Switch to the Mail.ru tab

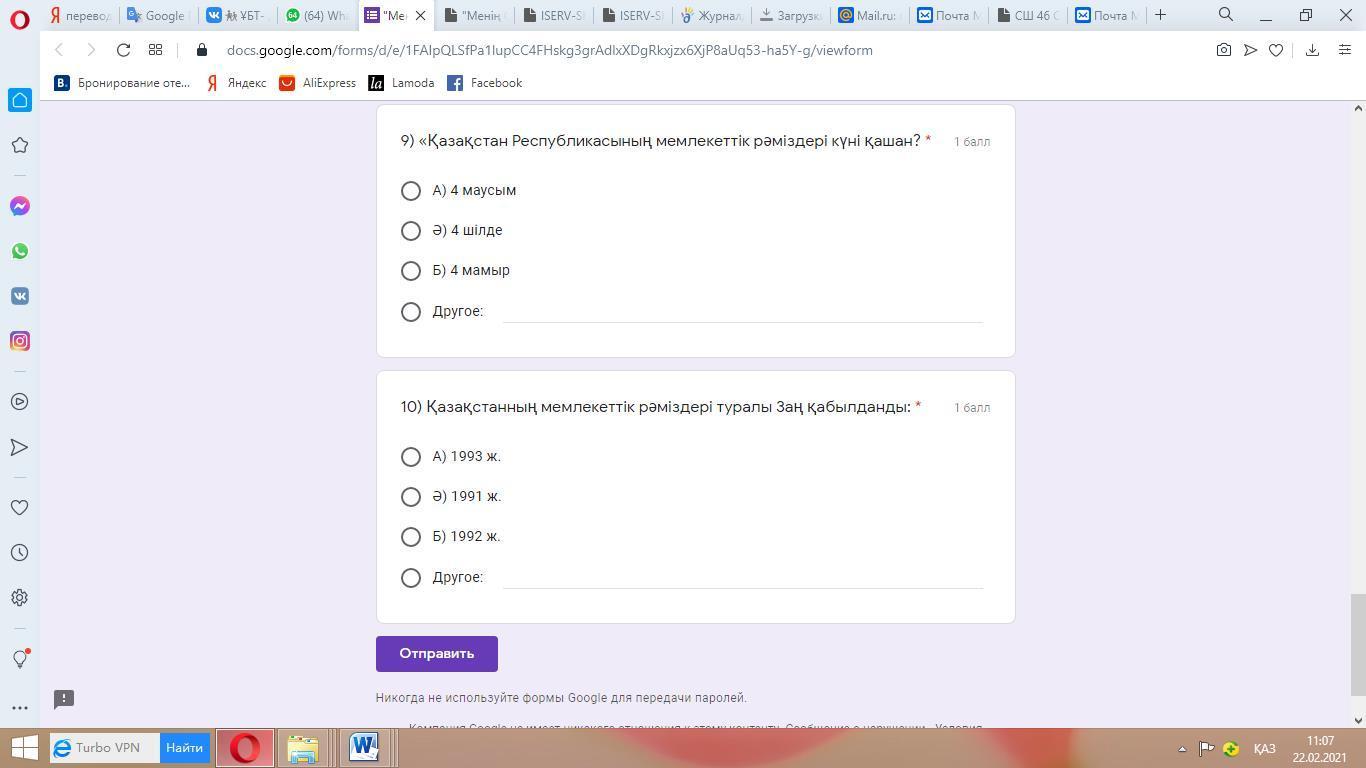point(868,15)
